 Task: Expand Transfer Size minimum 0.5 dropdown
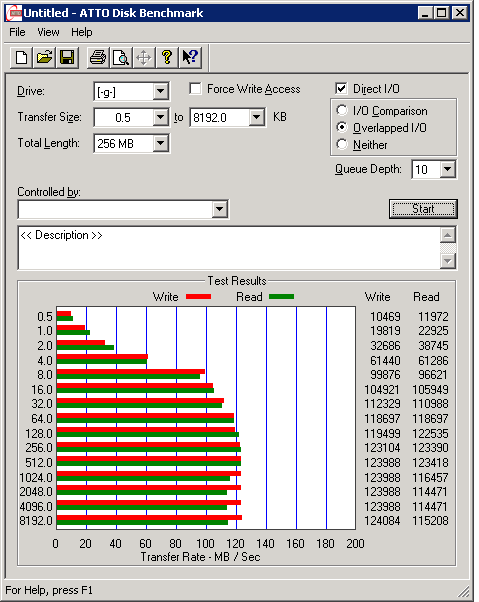[x=160, y=117]
